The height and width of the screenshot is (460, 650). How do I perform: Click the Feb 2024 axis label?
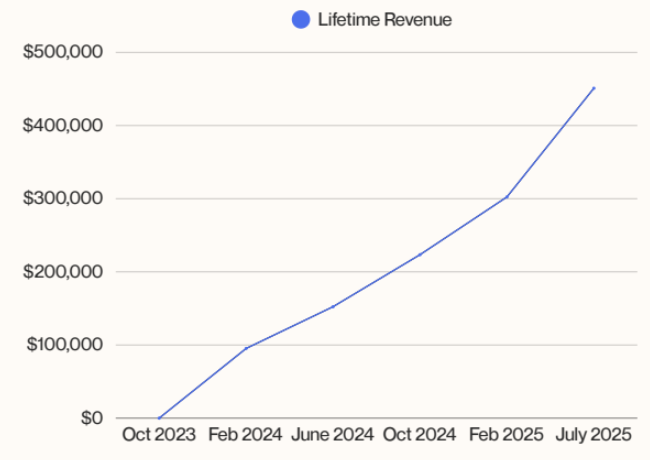245,435
